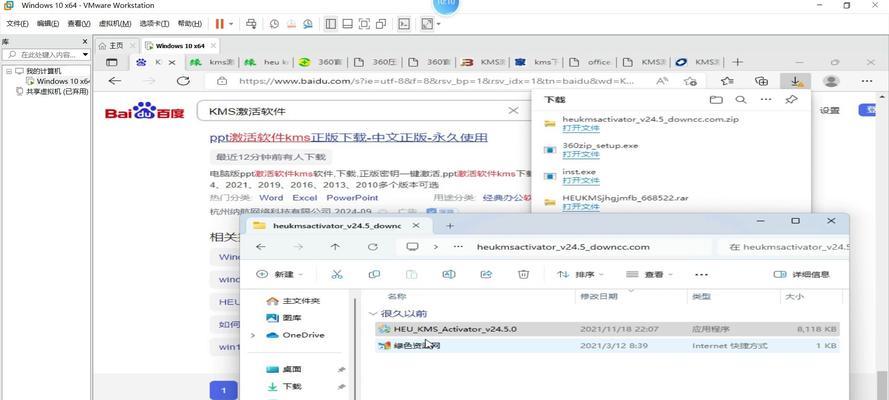
Task: Open a new Edge browser tab
Action: pos(736,62)
